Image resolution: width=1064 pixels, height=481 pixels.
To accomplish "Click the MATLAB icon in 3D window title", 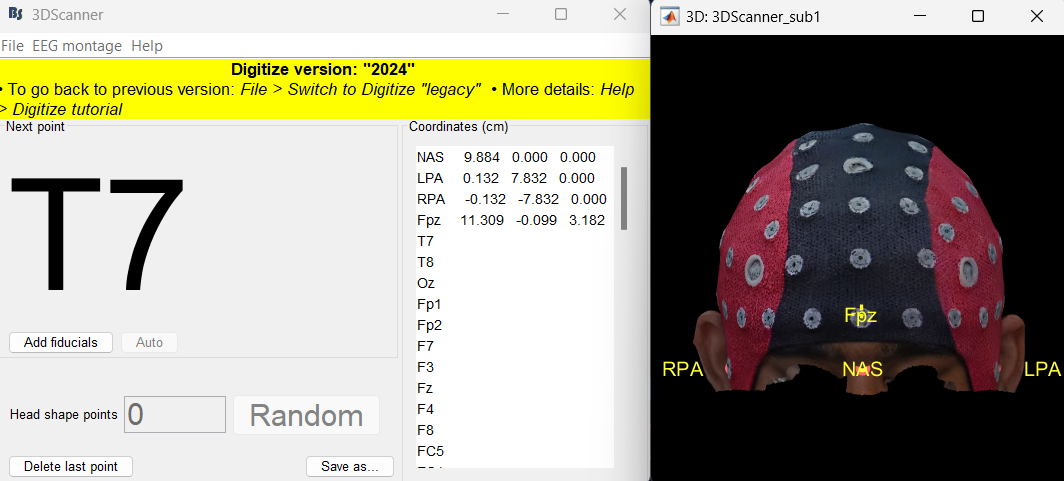I will 667,16.
